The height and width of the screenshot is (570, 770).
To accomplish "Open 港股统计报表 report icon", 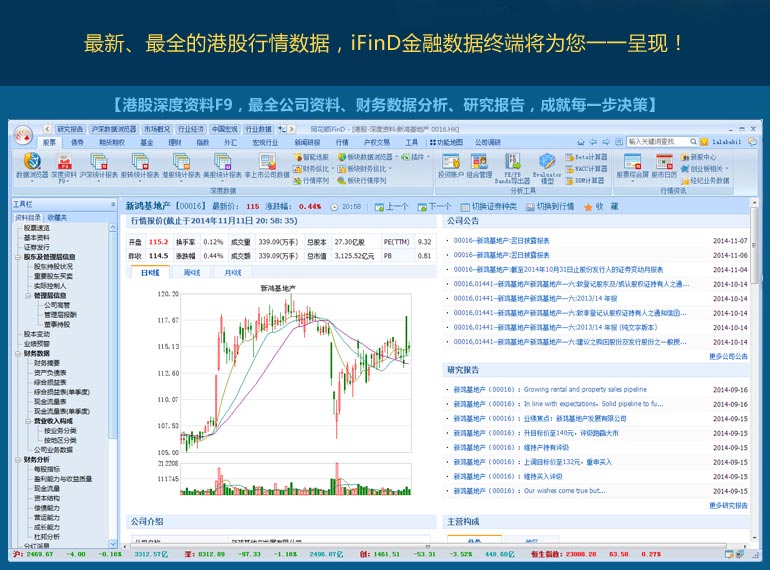I will [x=181, y=166].
